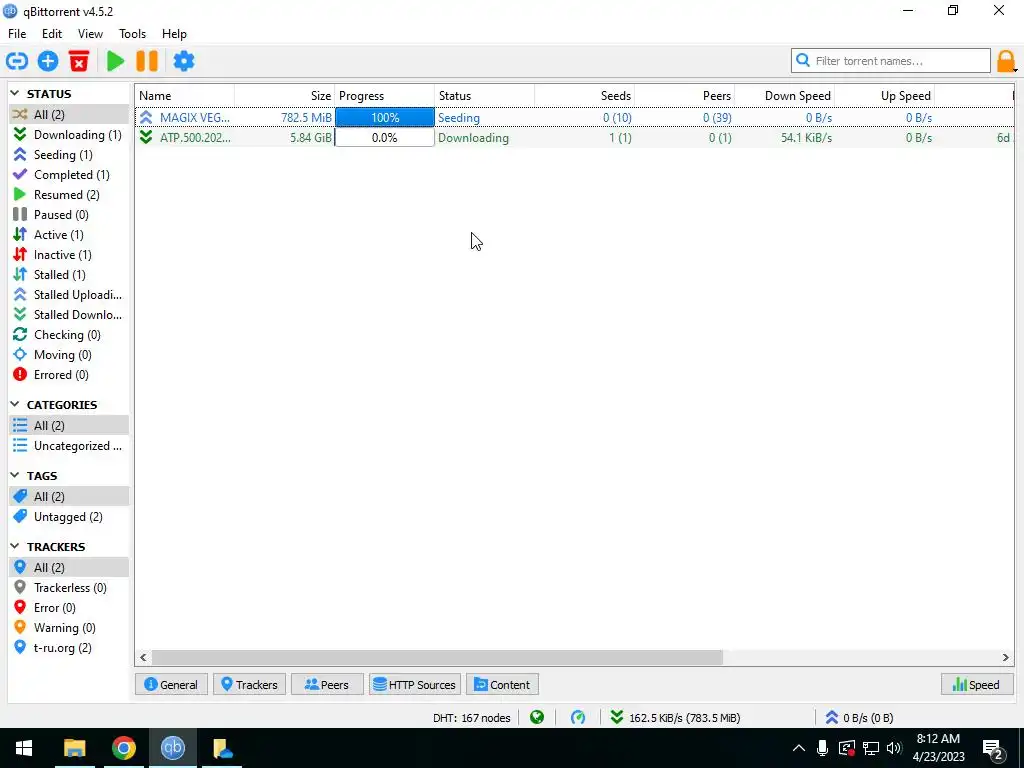Lock qBittorrent with the padlock icon
Image resolution: width=1024 pixels, height=768 pixels.
(x=1006, y=61)
